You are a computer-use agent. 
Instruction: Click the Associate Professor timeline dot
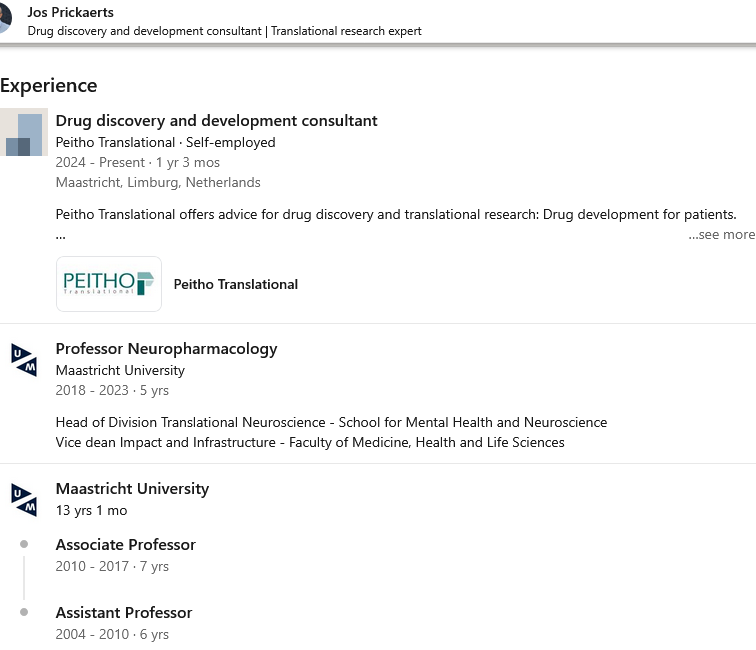coord(24,545)
